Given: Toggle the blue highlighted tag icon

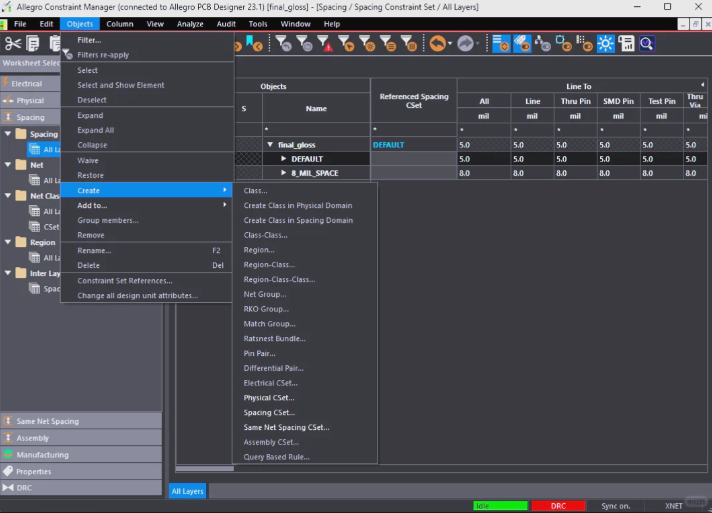Looking at the screenshot, I should coord(522,44).
